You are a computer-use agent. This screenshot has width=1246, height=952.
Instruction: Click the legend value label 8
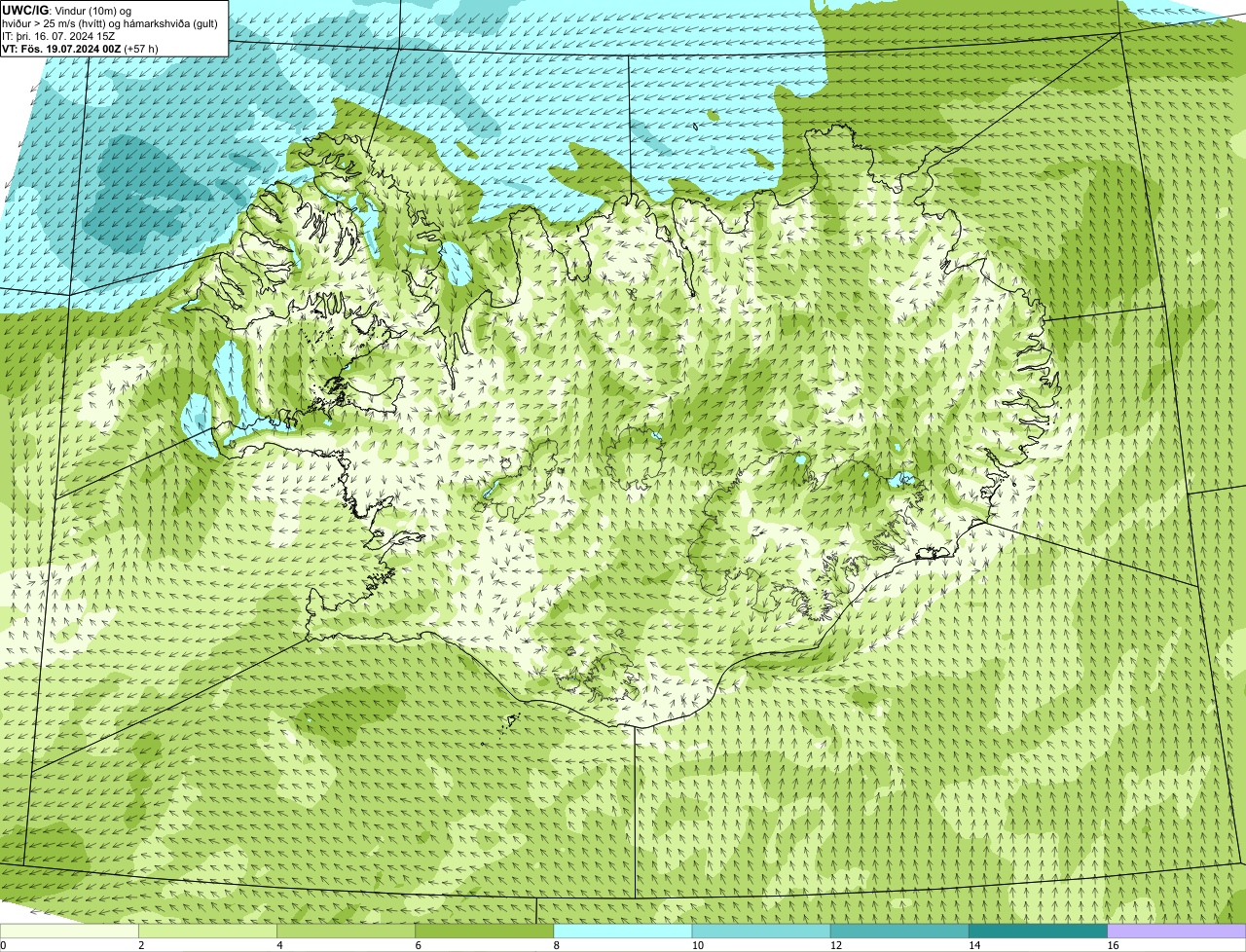556,945
